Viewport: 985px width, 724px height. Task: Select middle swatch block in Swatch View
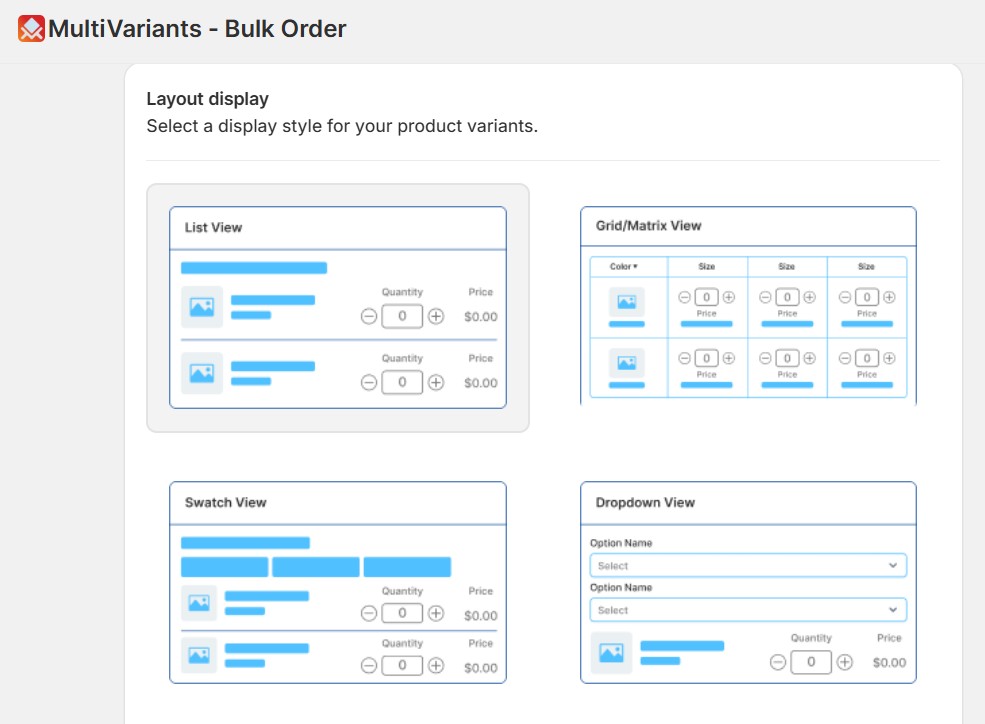coord(315,567)
